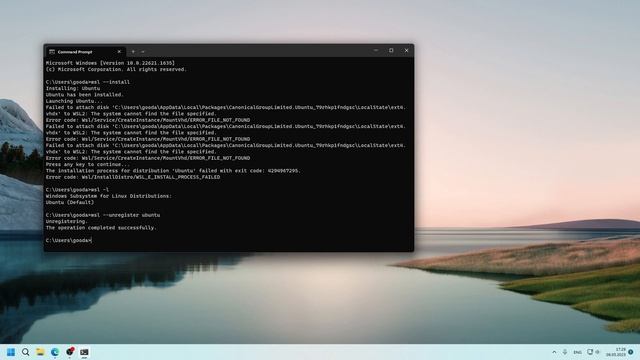Click 'Windows Subsystem for Linux Distributions:' line

[x=109, y=196]
